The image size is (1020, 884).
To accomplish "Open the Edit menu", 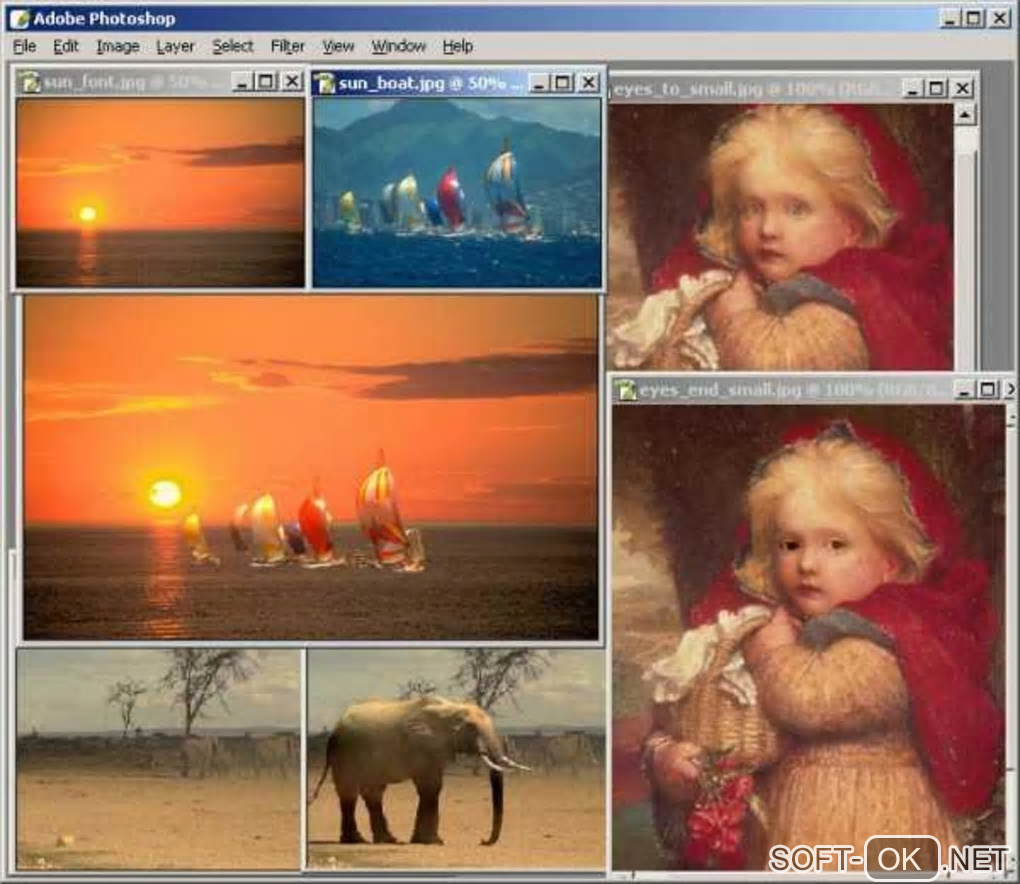I will coord(66,46).
